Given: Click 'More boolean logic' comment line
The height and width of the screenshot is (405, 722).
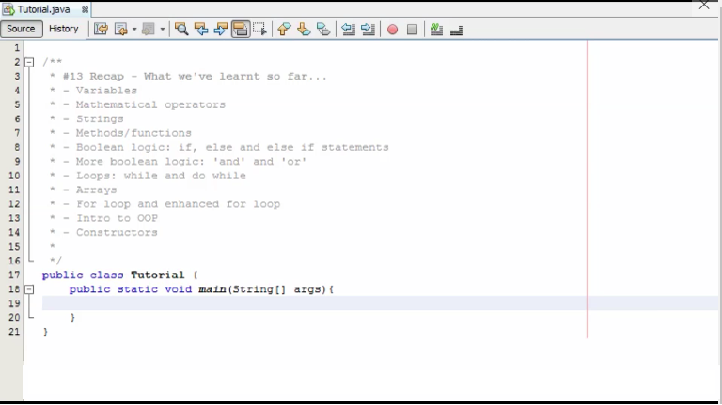Looking at the screenshot, I should click(x=178, y=162).
